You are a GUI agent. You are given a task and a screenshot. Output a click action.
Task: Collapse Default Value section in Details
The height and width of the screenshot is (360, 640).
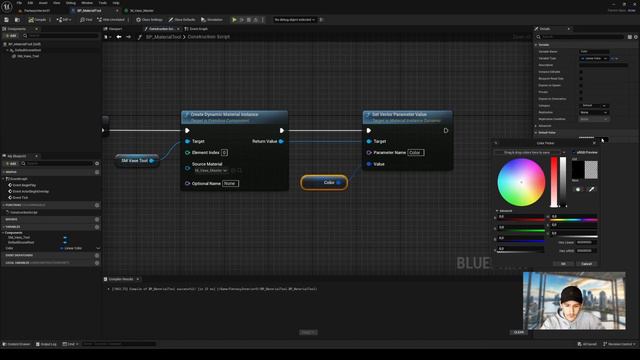coord(536,133)
